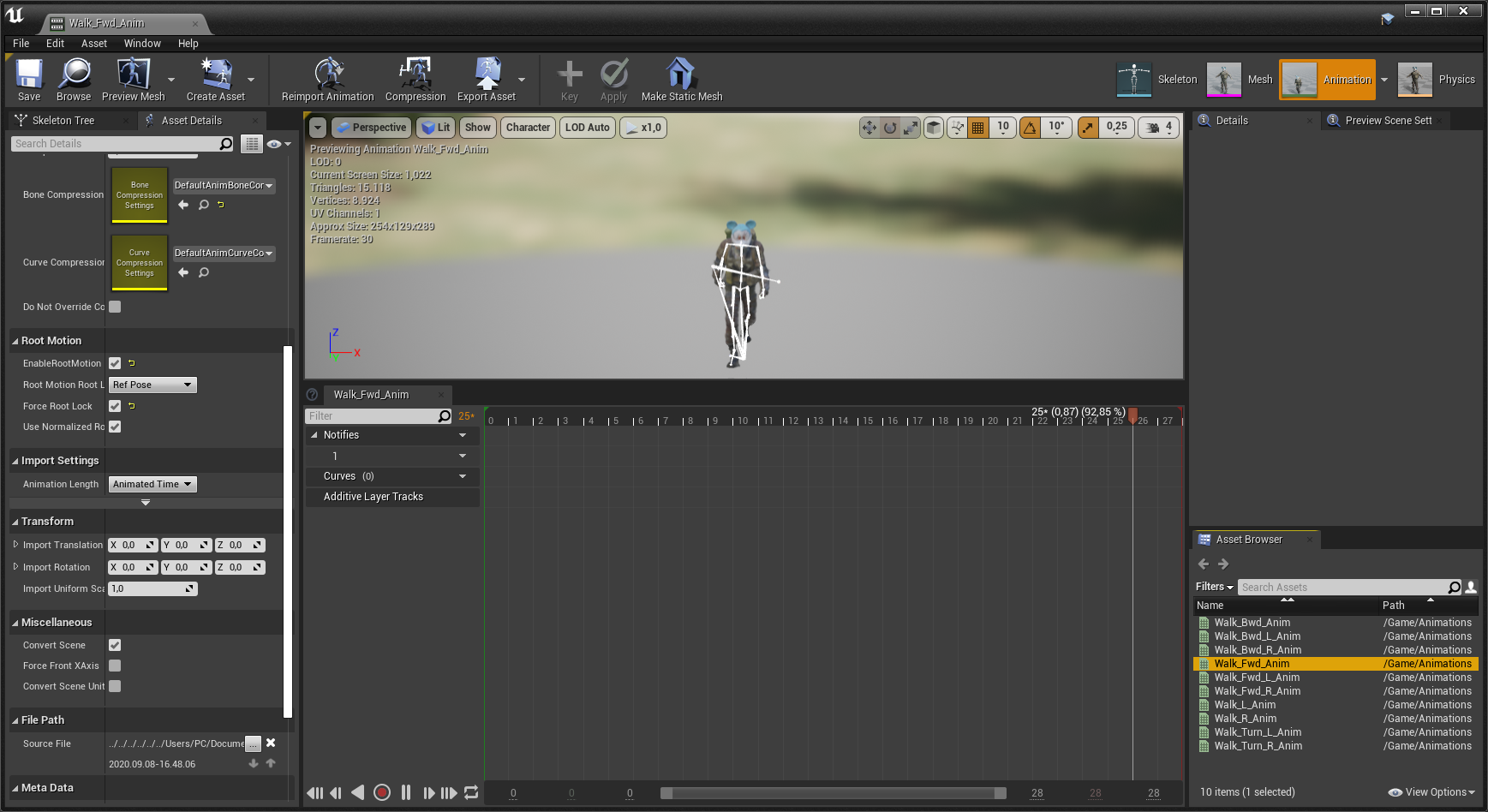Screen dimensions: 1488x812
Task: Jump to last frame
Action: pyautogui.click(x=449, y=793)
